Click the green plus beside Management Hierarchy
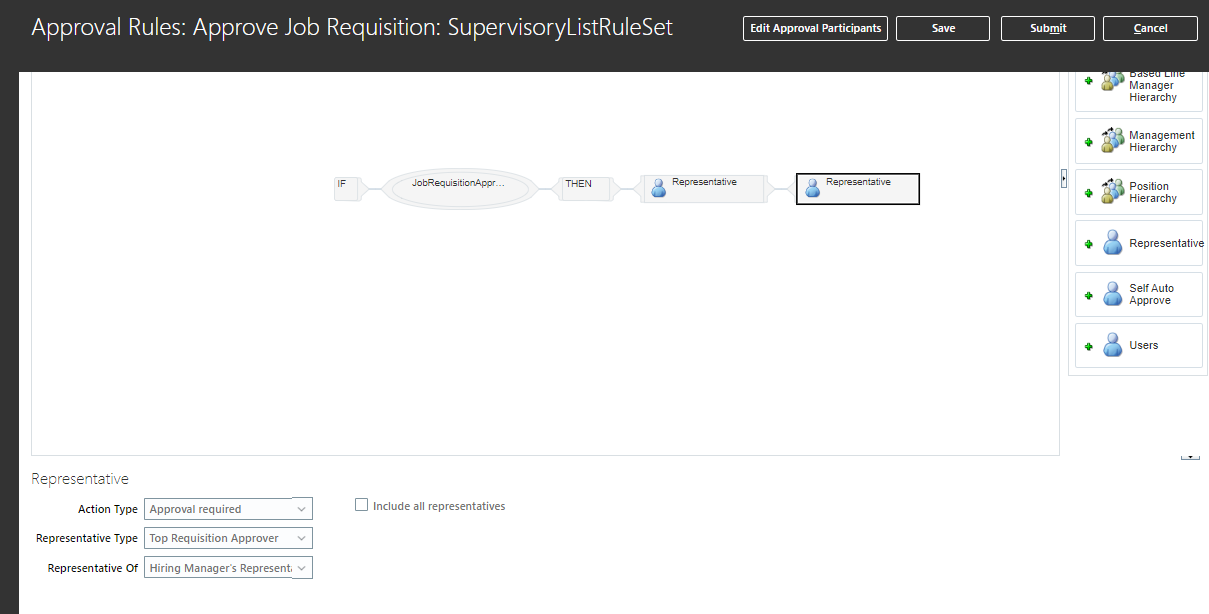The width and height of the screenshot is (1209, 614). [1088, 140]
